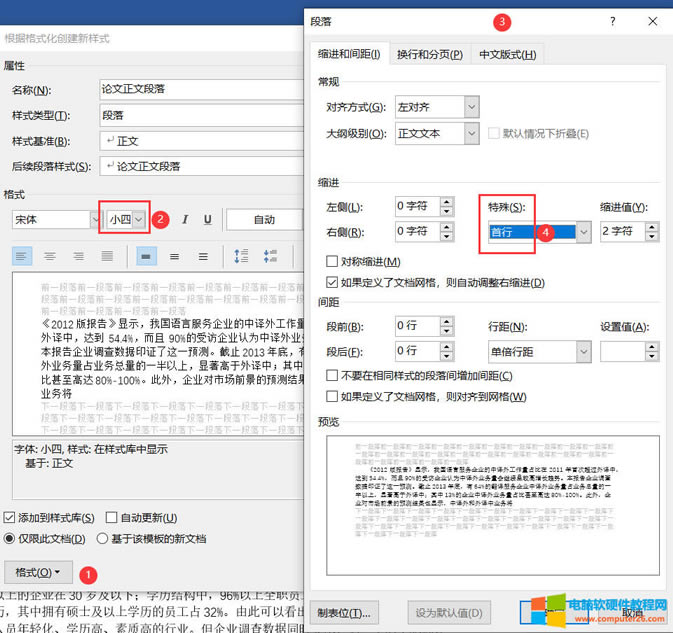Select 仅限此文档 radio button
This screenshot has width=673, height=633.
9,538
